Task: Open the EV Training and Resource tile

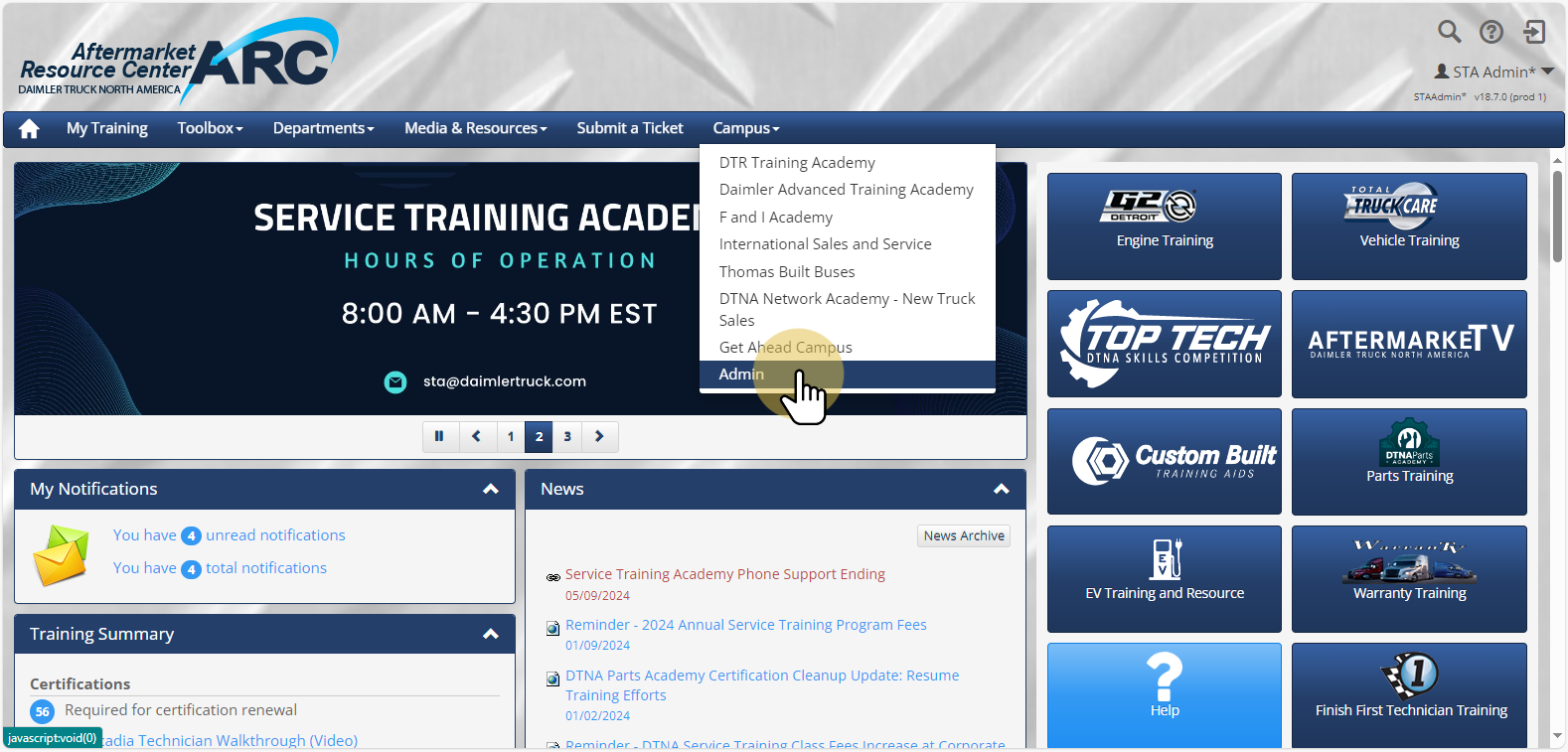Action: tap(1165, 579)
